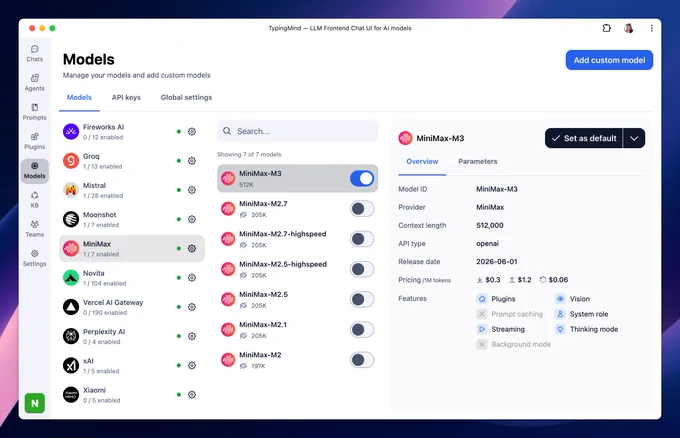The height and width of the screenshot is (438, 680).
Task: Open xAI provider settings gear
Action: click(192, 366)
